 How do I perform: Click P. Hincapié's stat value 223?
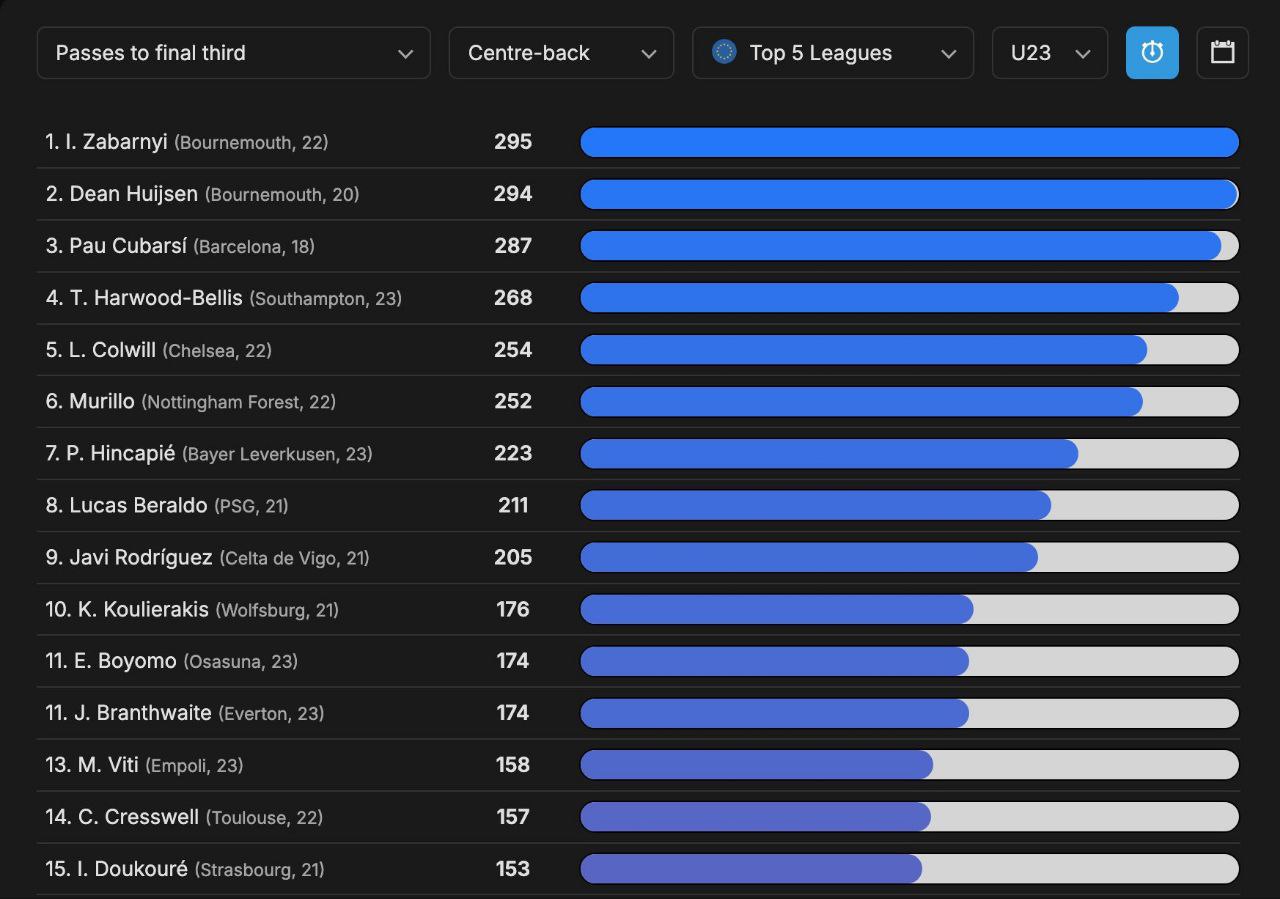click(513, 454)
